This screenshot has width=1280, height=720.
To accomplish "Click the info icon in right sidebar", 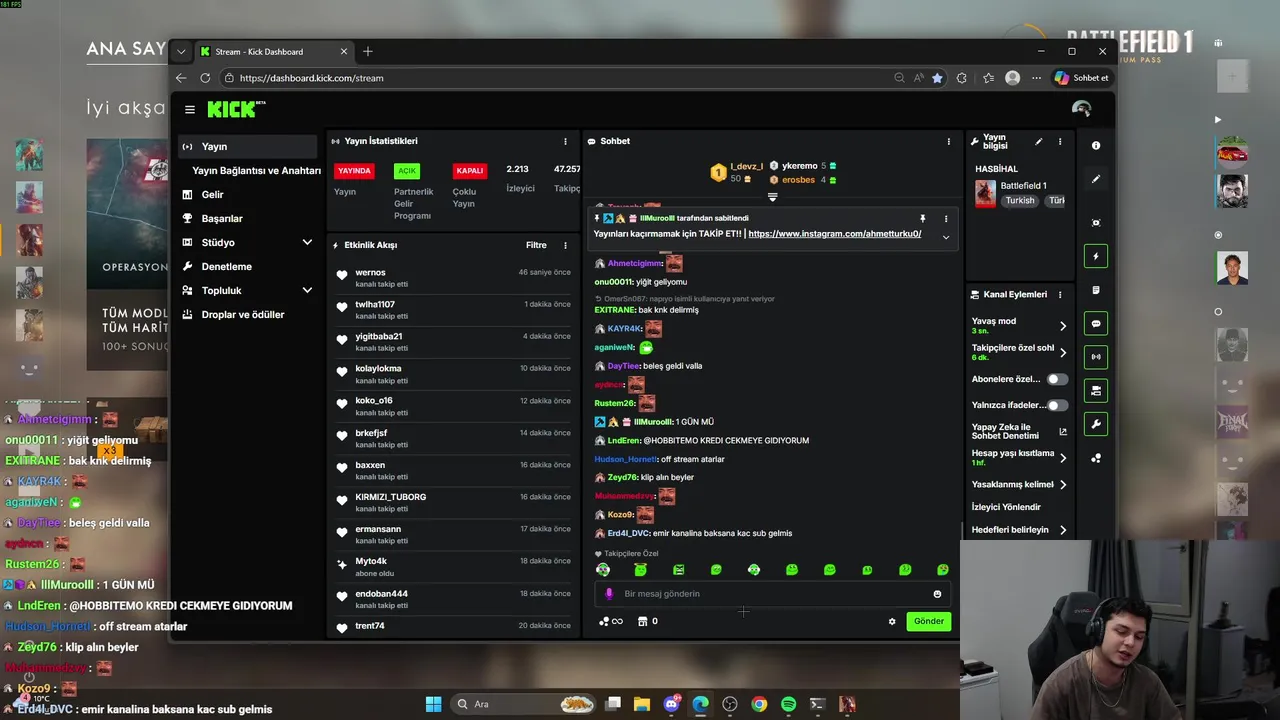I will pyautogui.click(x=1096, y=146).
